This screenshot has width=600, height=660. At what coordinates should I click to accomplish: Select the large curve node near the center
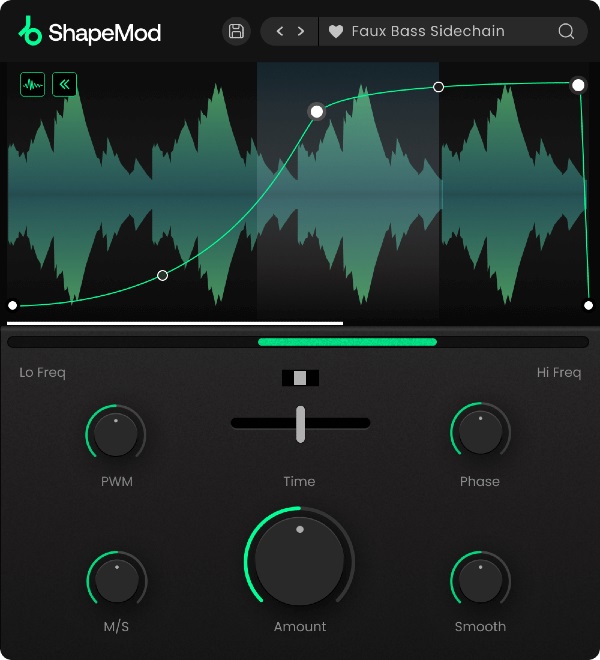point(317,112)
